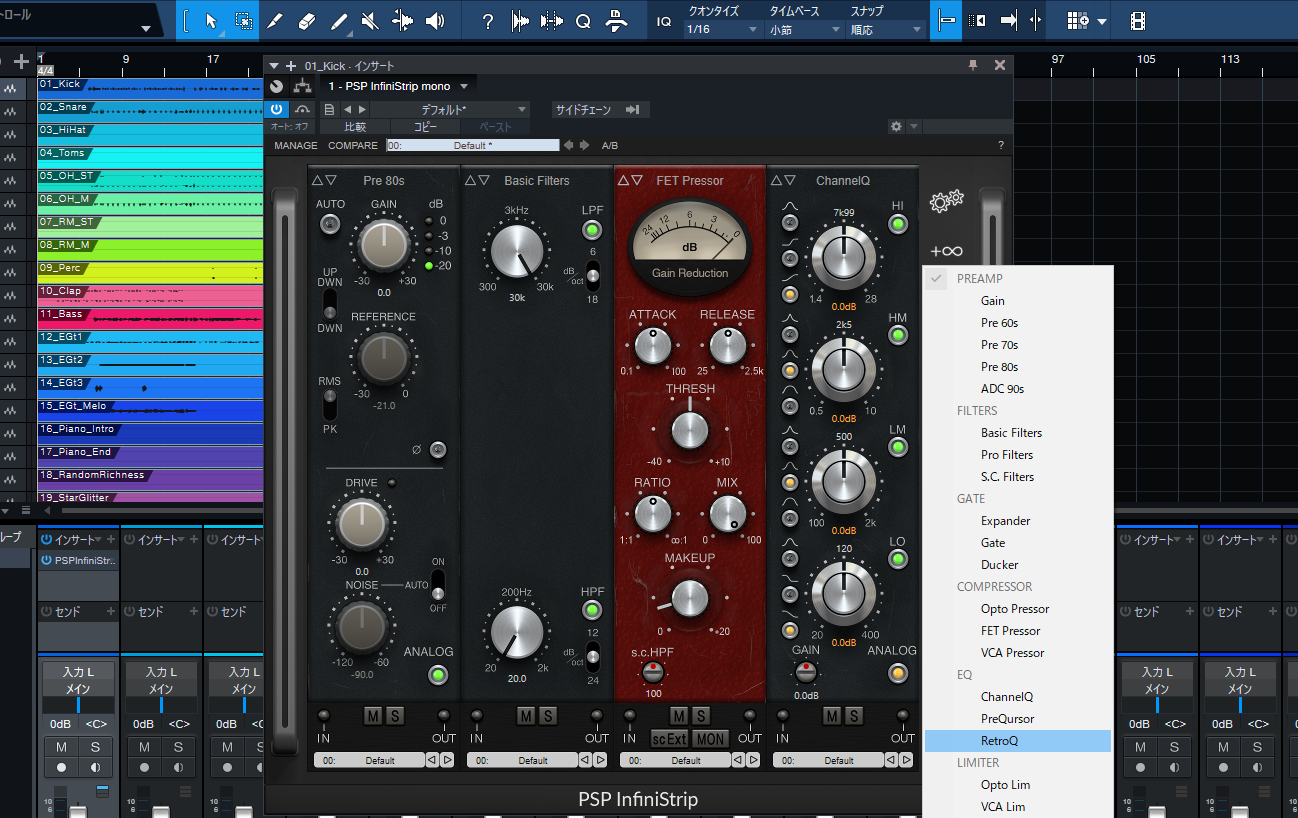1298x818 pixels.
Task: Toggle Pre 80s ANALOG green button
Action: tap(437, 674)
